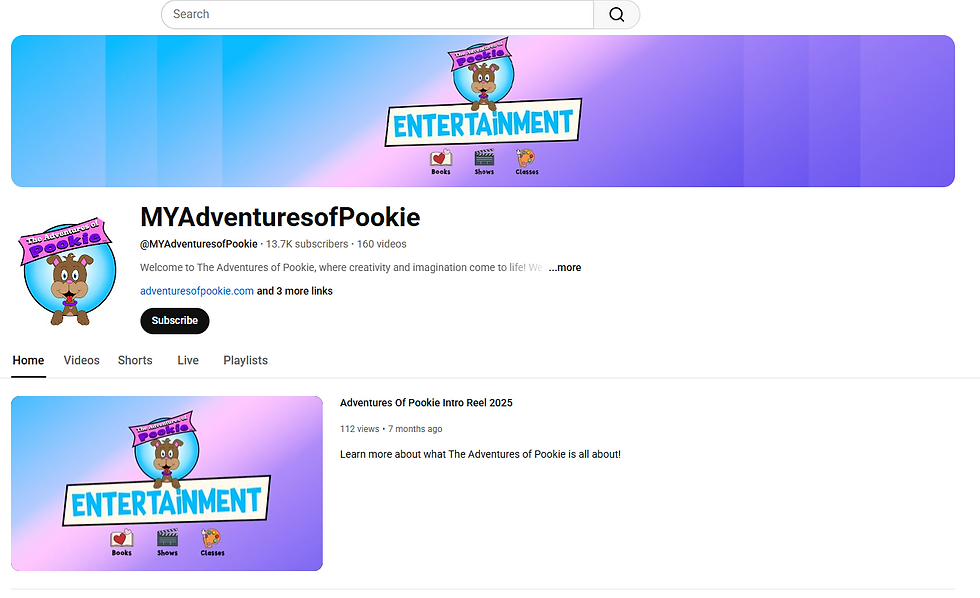The width and height of the screenshot is (980, 598).
Task: Click inside the Search text field
Action: pyautogui.click(x=378, y=14)
